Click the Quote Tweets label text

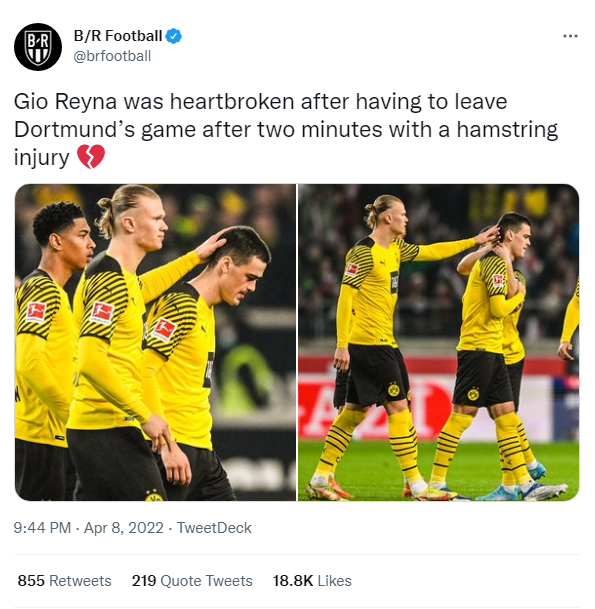206,581
